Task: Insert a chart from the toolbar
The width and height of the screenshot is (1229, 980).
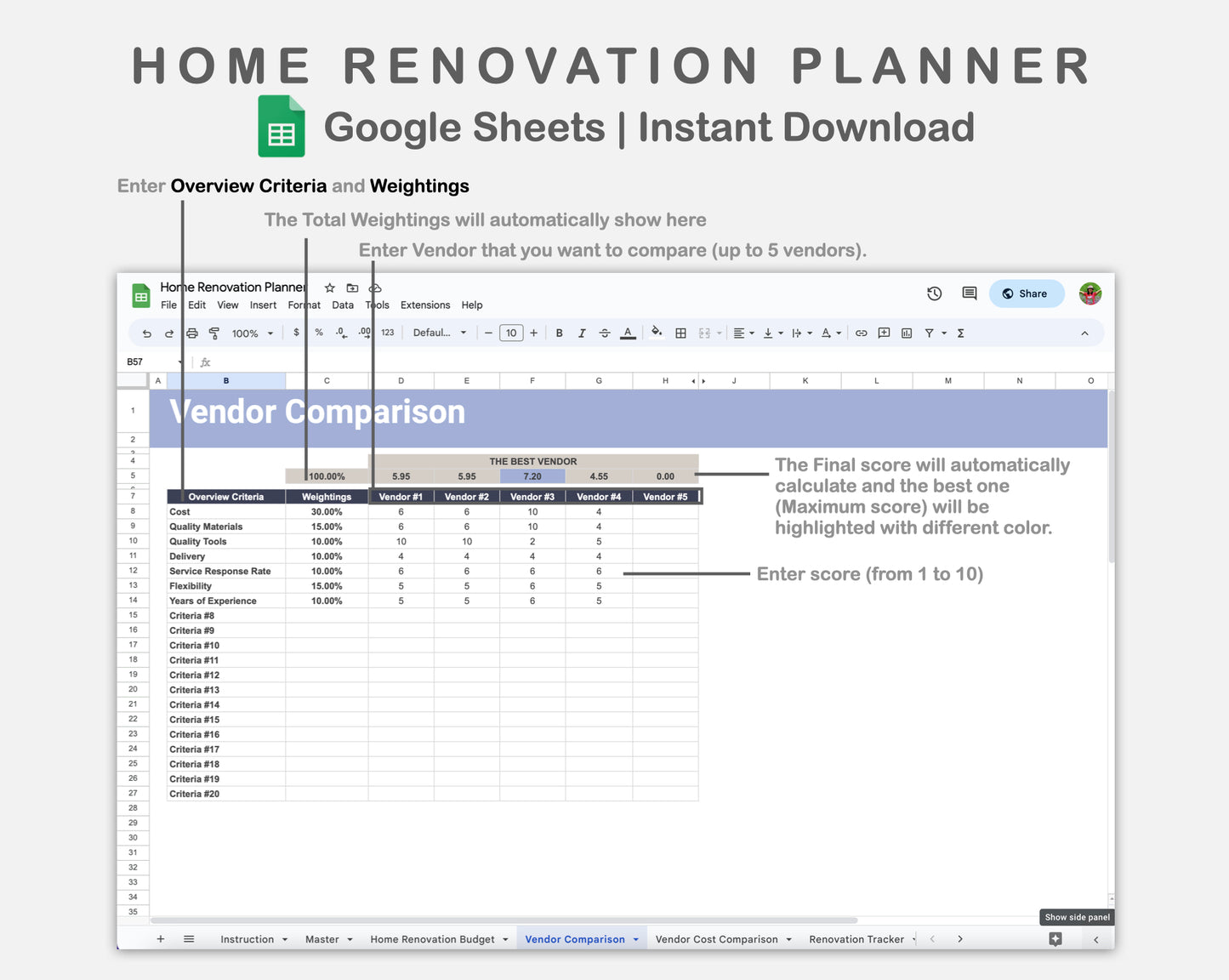Action: pos(906,333)
